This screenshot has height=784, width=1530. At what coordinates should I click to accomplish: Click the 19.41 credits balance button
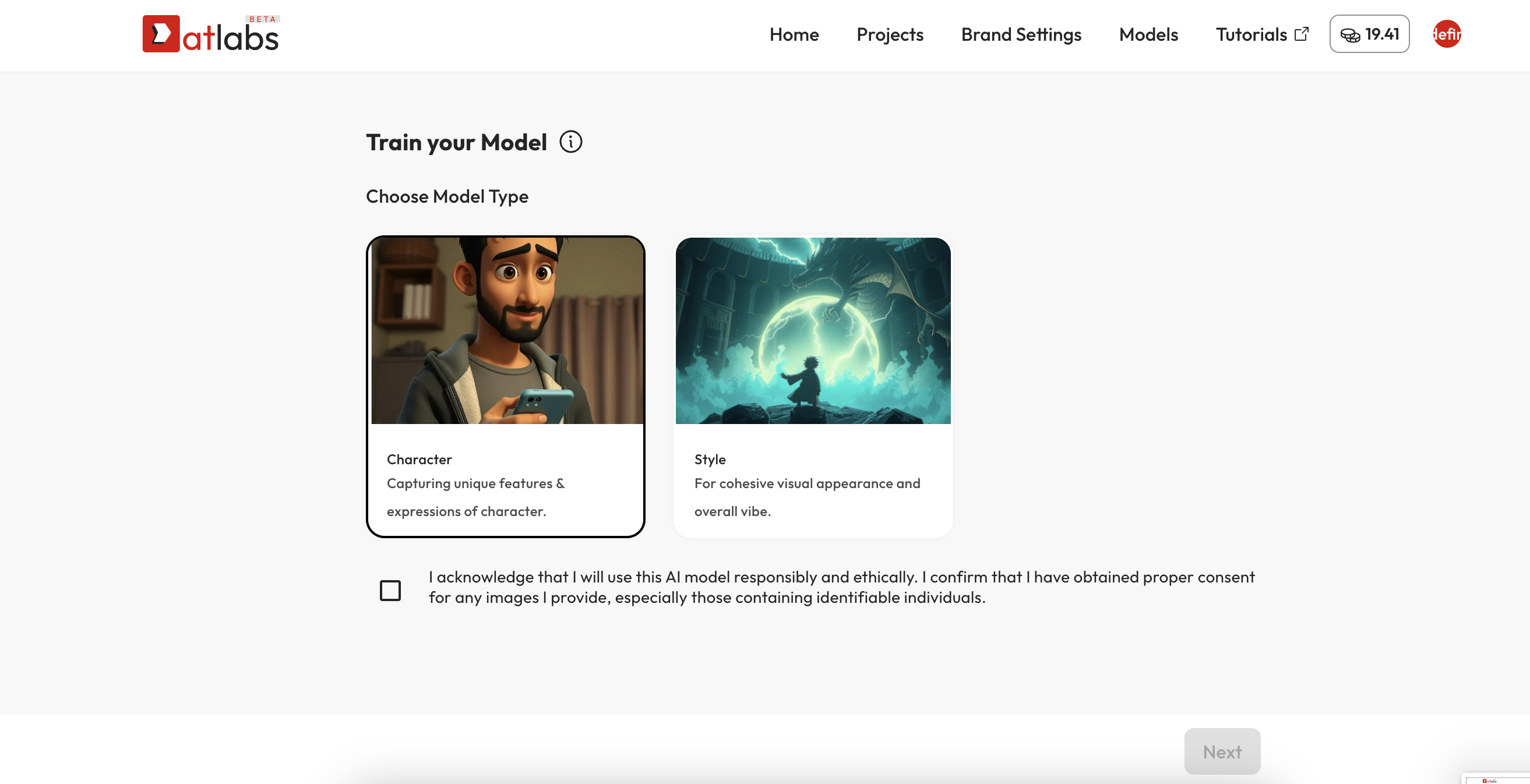click(1369, 34)
